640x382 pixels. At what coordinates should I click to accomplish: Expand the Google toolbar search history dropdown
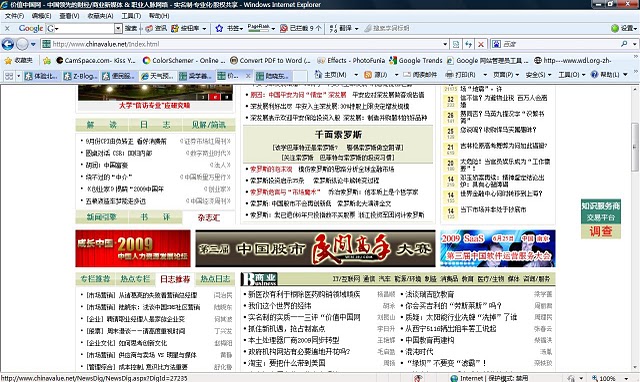[118, 28]
